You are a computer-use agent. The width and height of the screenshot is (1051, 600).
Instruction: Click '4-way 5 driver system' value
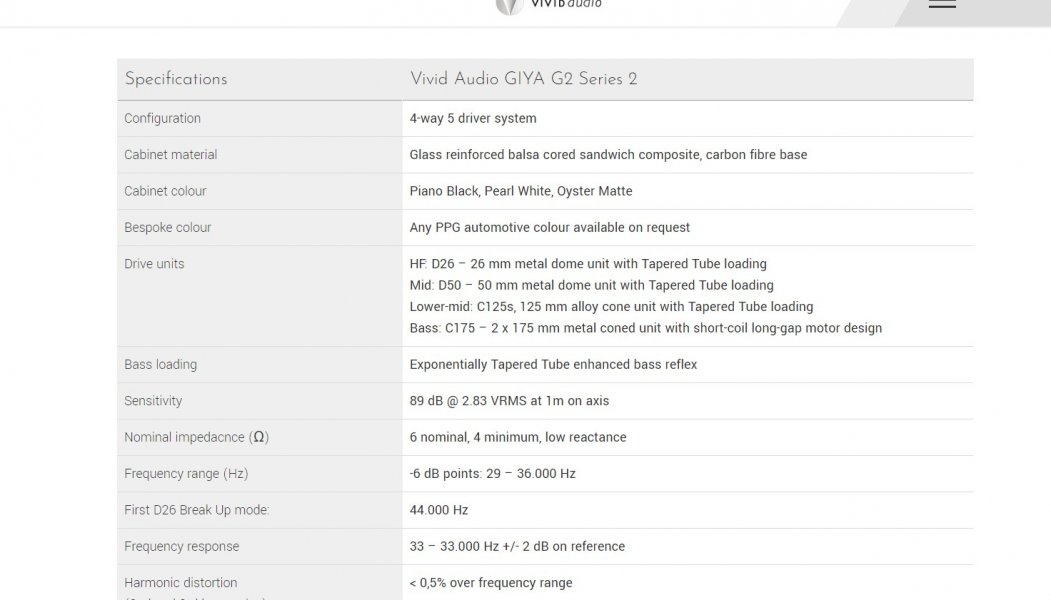473,118
